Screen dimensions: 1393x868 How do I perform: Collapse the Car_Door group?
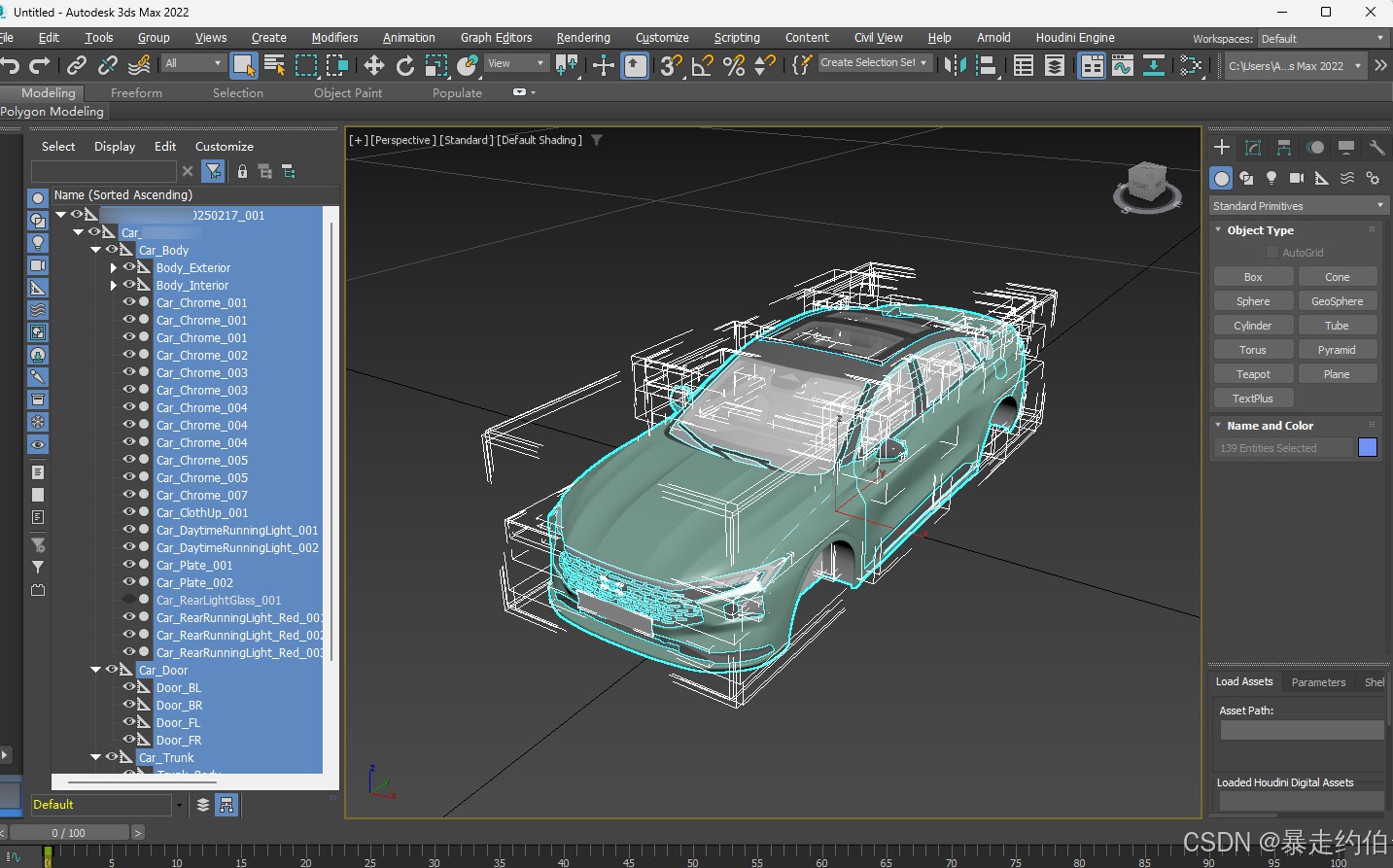tap(96, 670)
